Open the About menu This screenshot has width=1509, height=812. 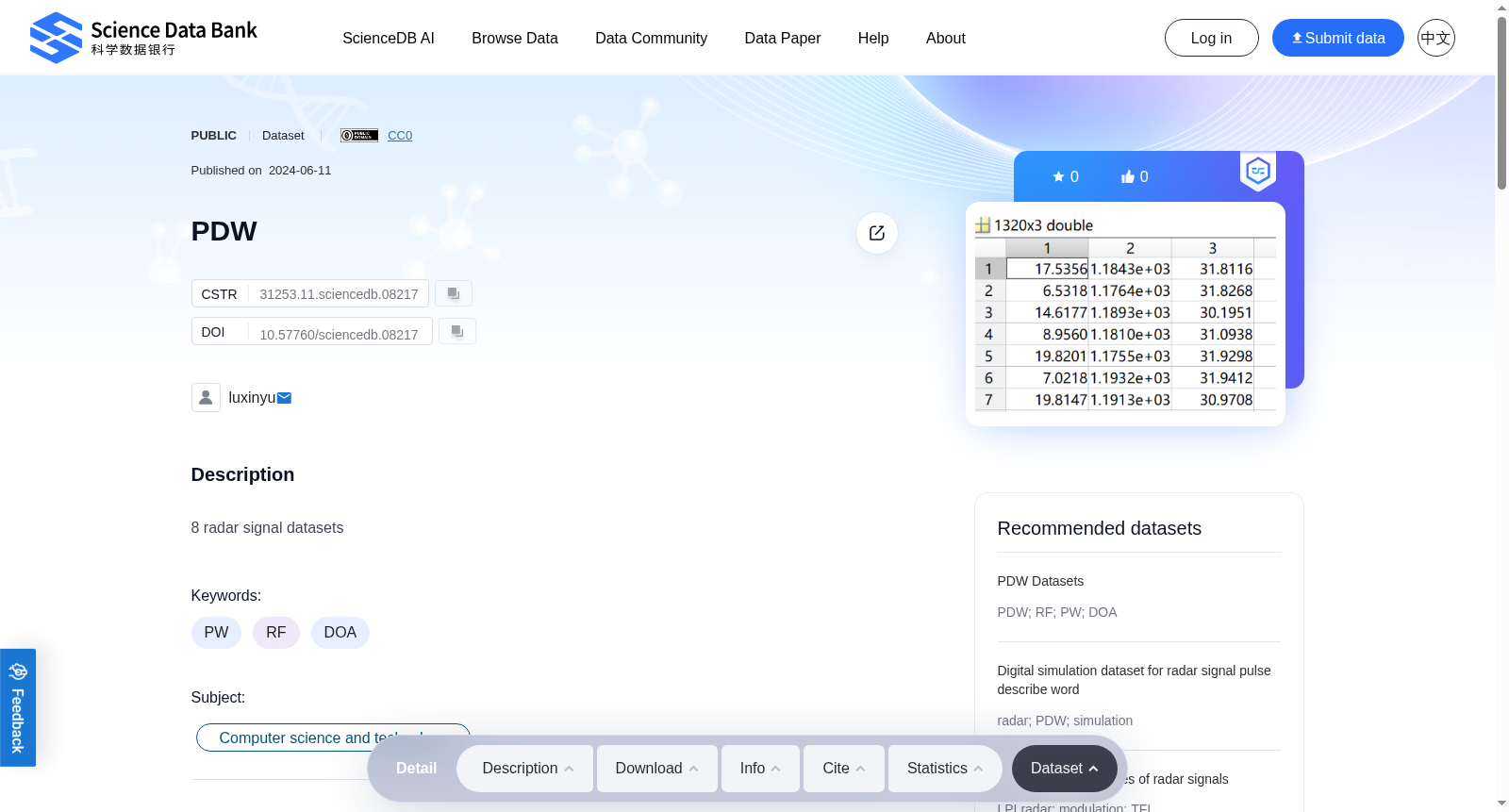[946, 38]
